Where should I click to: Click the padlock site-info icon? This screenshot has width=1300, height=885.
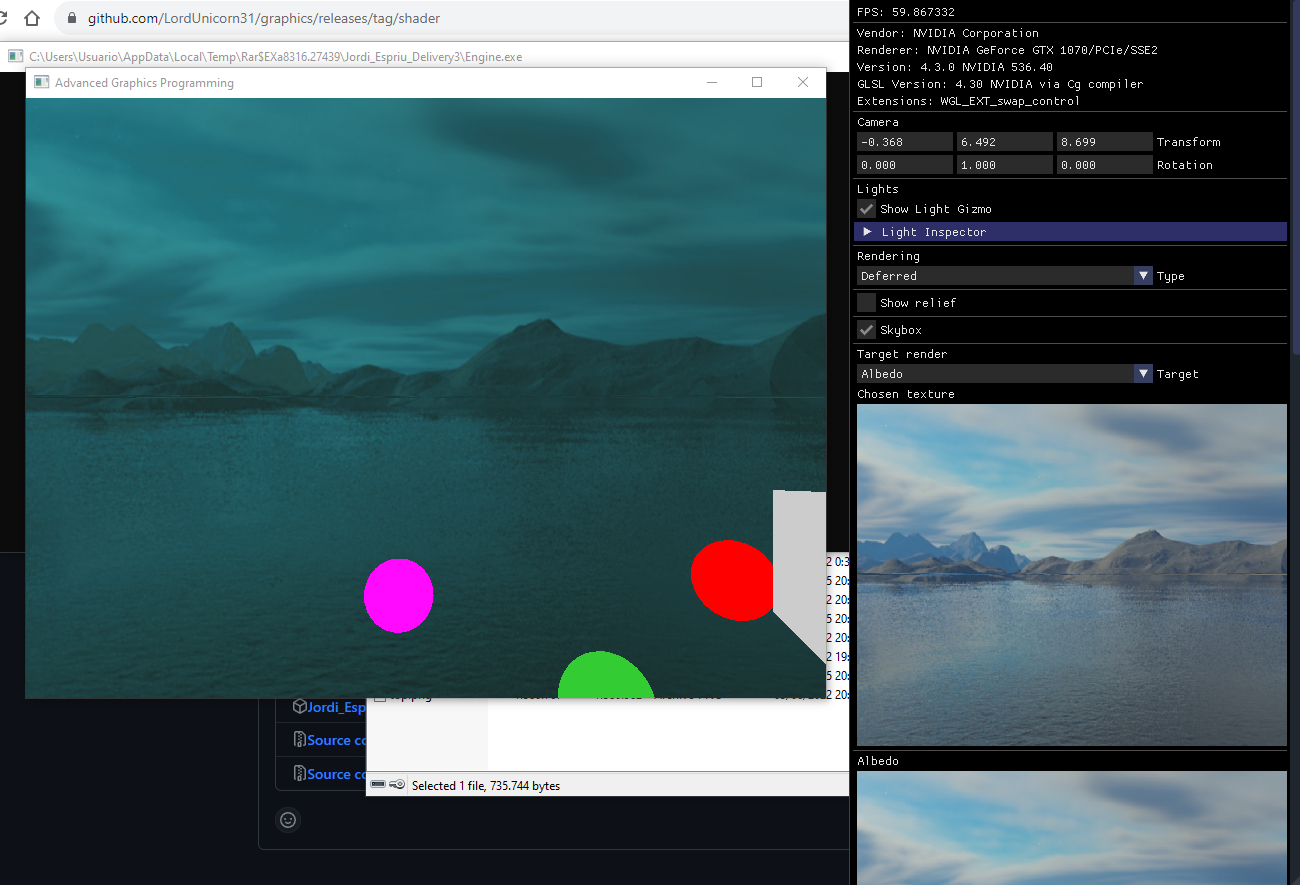[71, 19]
